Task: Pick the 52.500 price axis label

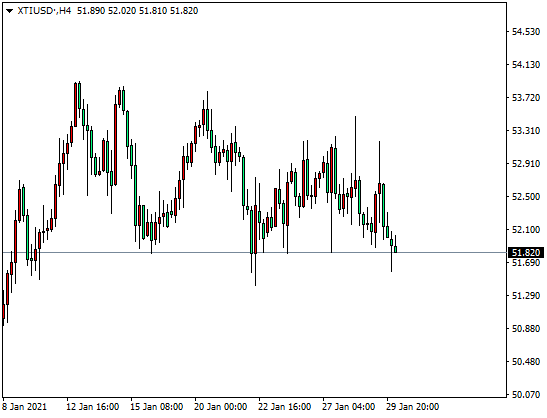Action: tap(526, 197)
